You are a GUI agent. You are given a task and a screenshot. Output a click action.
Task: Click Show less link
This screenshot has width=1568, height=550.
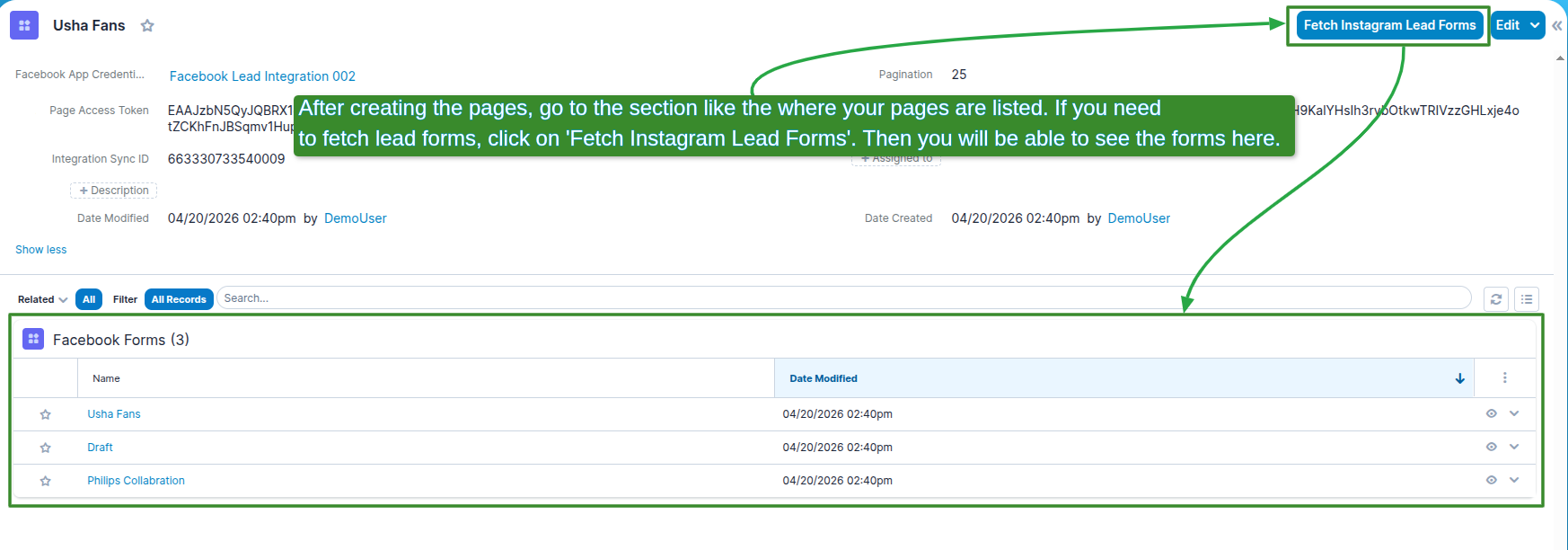[x=41, y=250]
